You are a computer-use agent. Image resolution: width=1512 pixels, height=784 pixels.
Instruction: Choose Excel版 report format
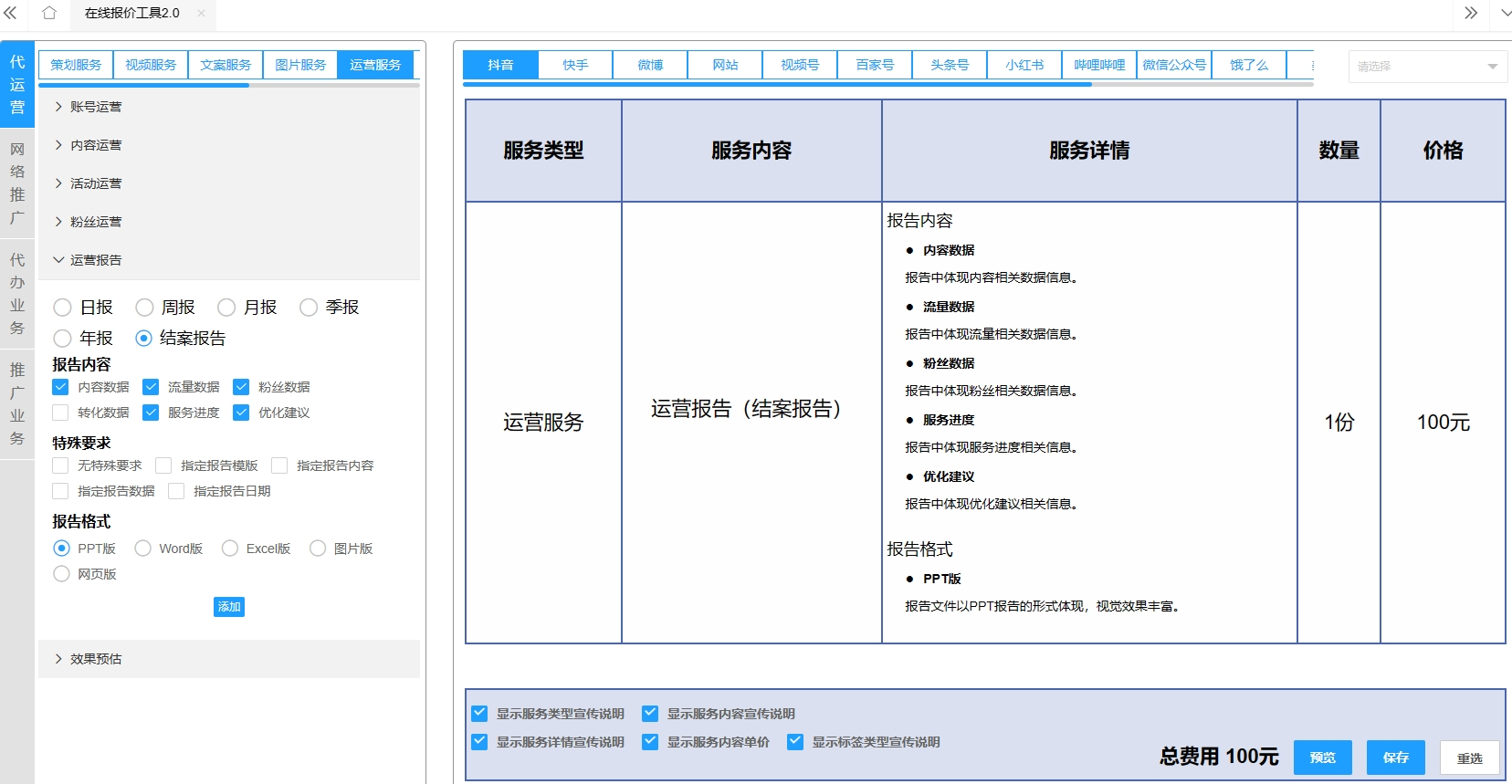[x=230, y=549]
